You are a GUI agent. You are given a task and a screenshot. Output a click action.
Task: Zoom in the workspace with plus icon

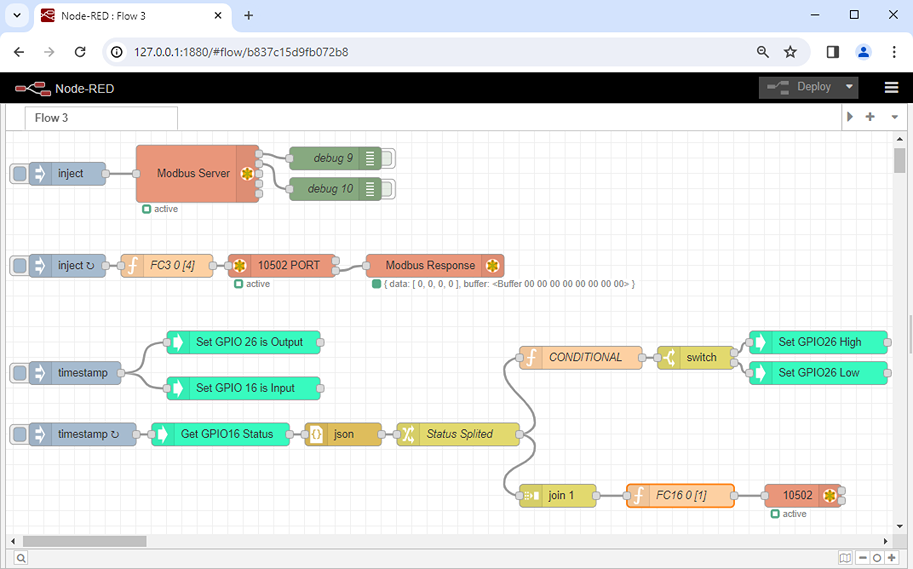pos(892,558)
